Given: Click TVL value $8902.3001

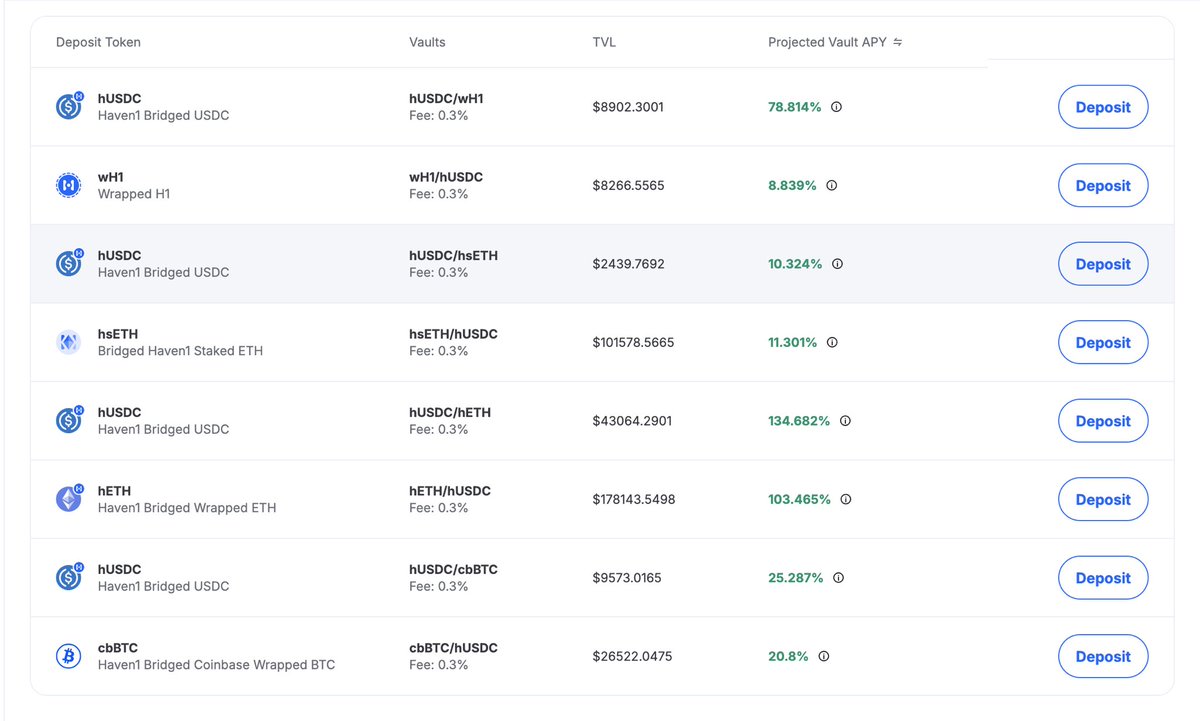Looking at the screenshot, I should tap(628, 107).
